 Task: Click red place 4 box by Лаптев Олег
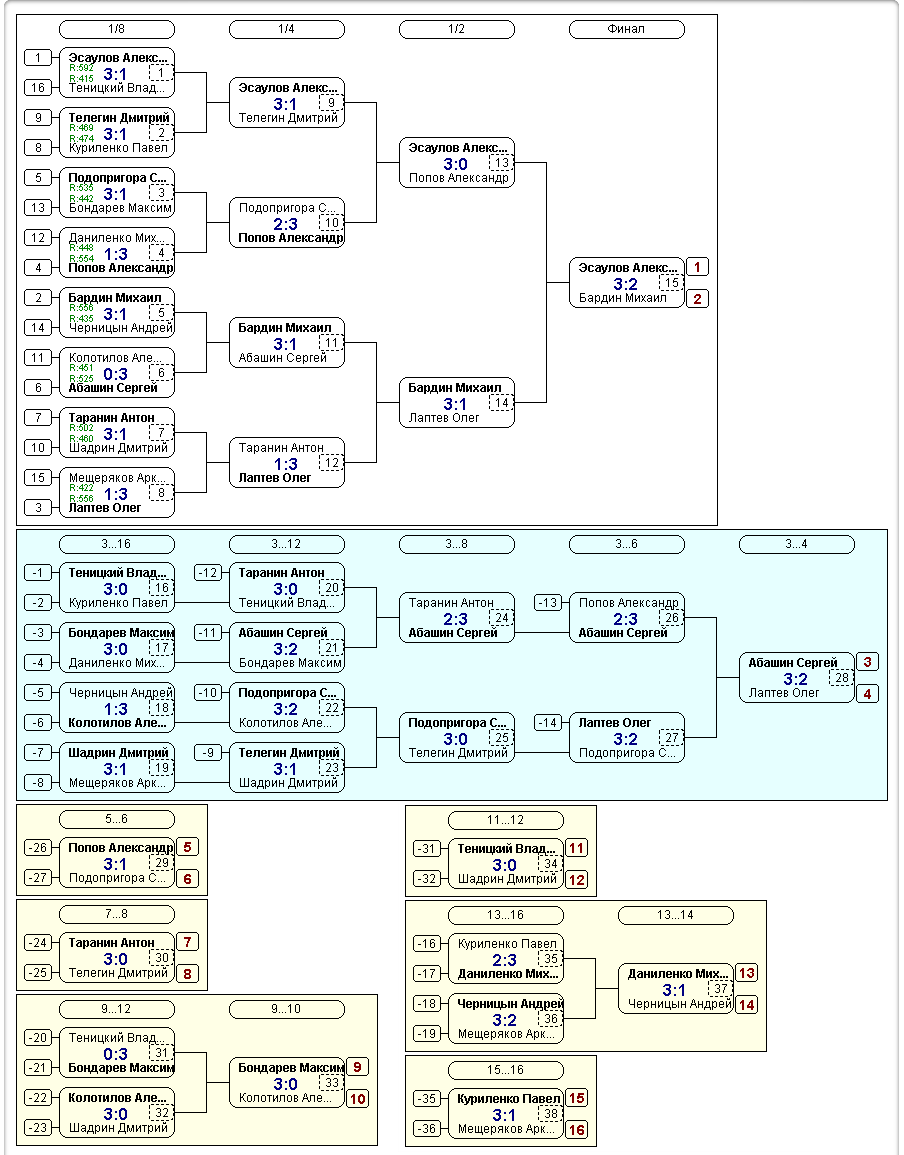pos(867,693)
